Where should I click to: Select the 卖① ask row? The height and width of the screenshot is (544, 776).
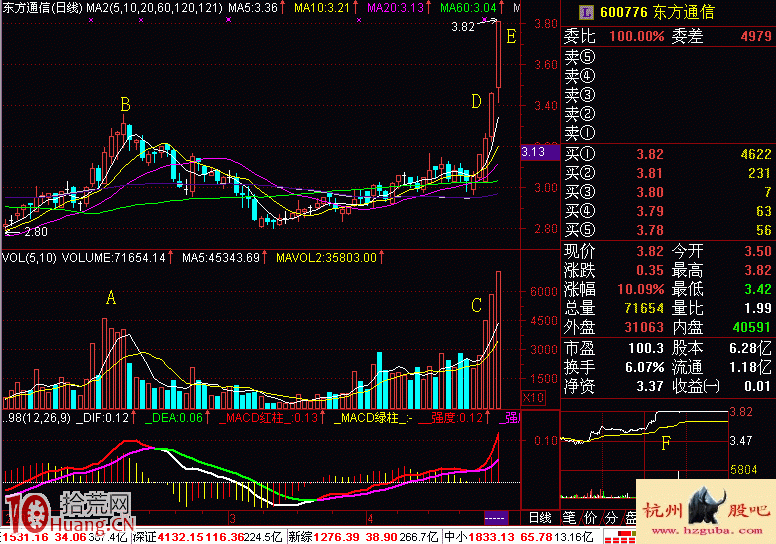click(668, 133)
